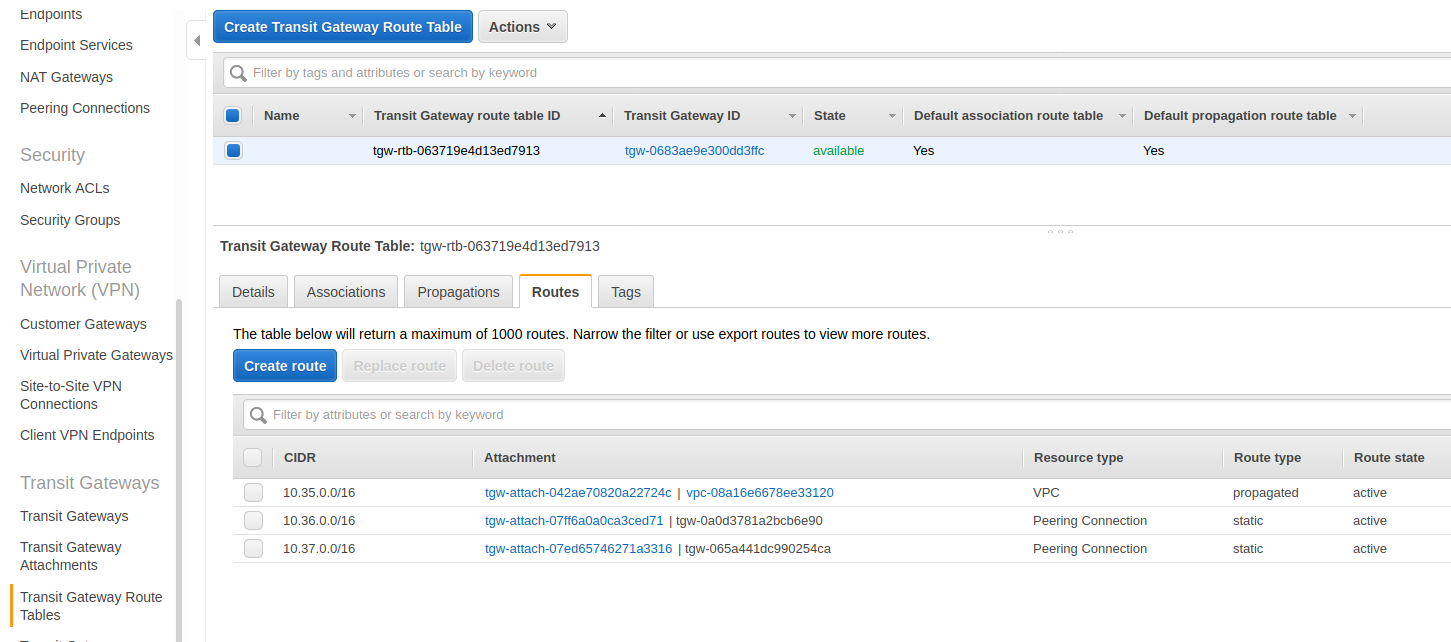
Task: Check the 10.37.0.0/16 route checkbox
Action: click(x=253, y=549)
